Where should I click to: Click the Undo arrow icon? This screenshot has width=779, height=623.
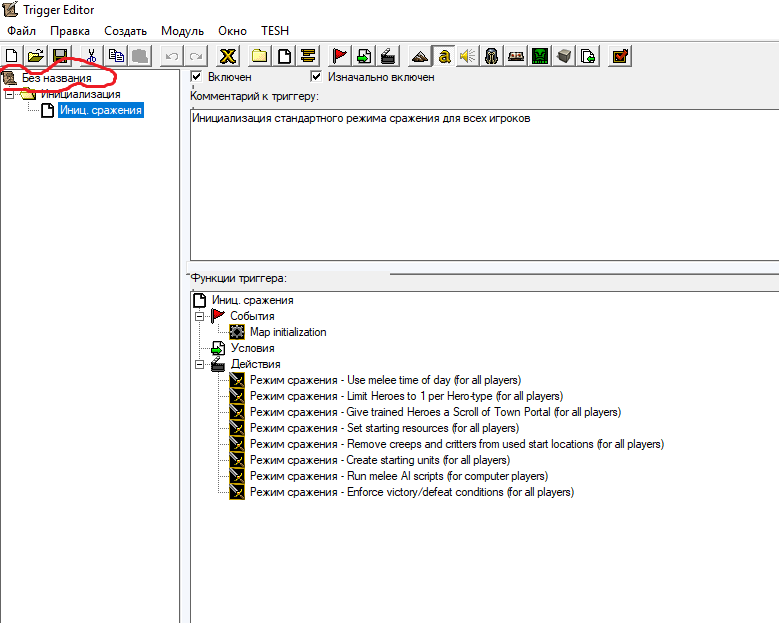click(172, 56)
